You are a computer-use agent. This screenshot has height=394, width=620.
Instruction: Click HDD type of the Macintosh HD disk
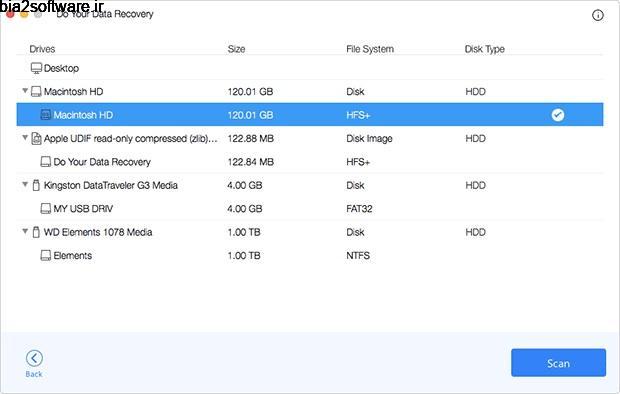click(476, 92)
